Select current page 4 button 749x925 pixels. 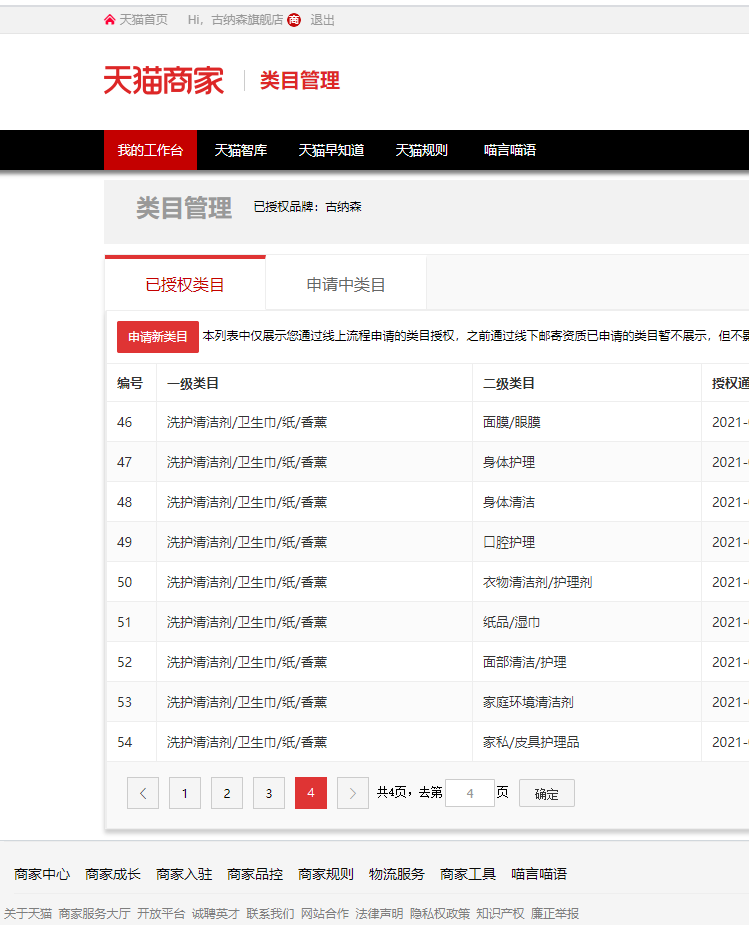pos(311,793)
